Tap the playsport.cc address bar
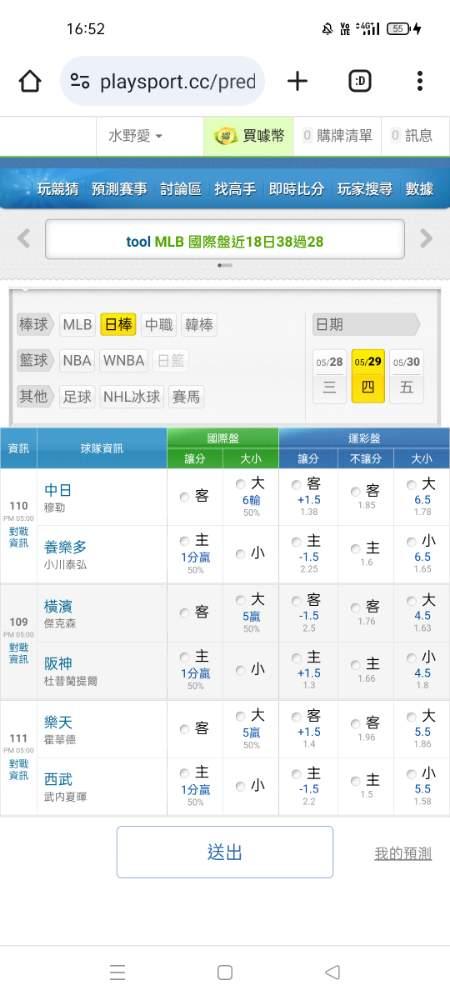 [163, 81]
